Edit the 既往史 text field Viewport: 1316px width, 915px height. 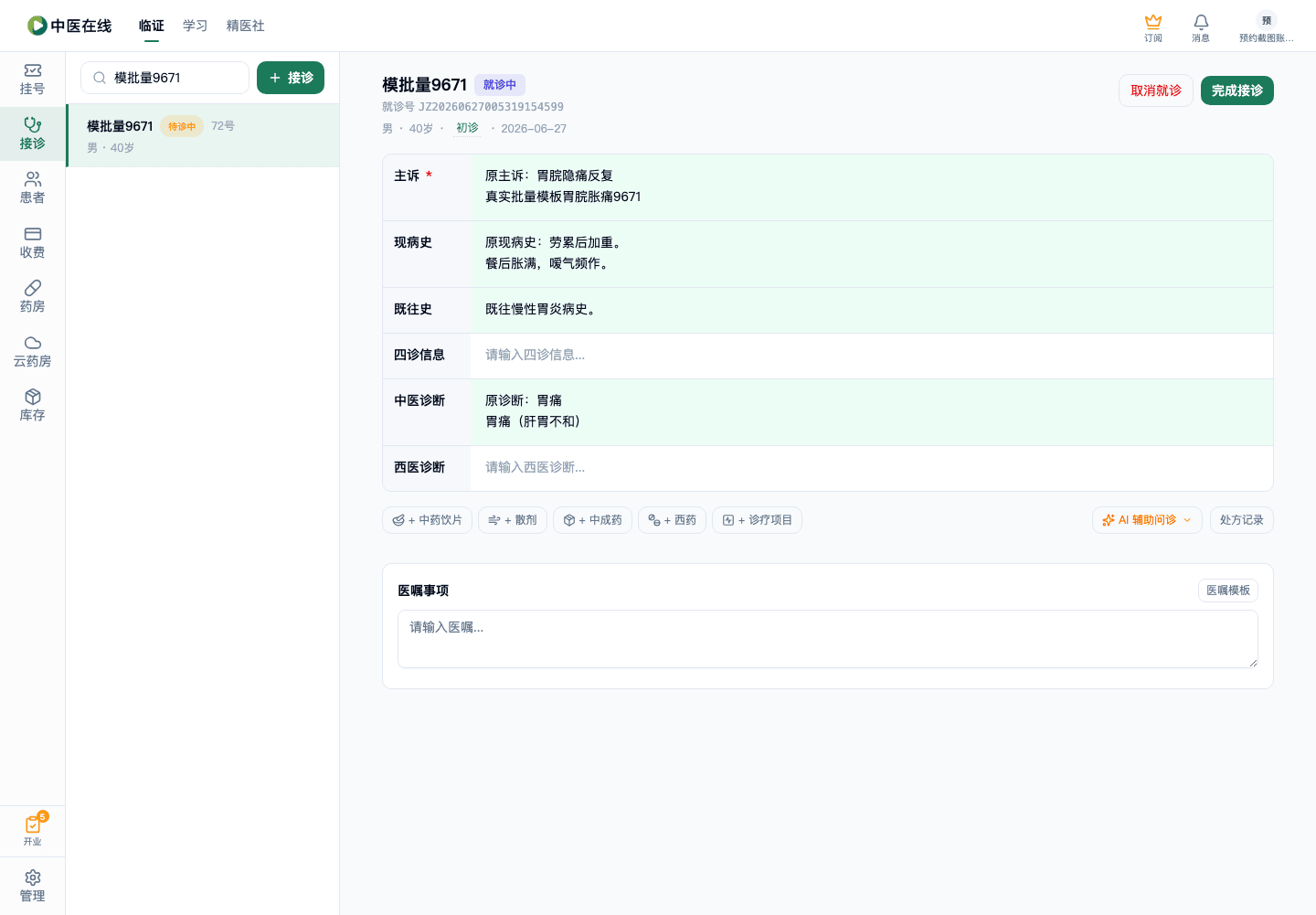coord(872,310)
